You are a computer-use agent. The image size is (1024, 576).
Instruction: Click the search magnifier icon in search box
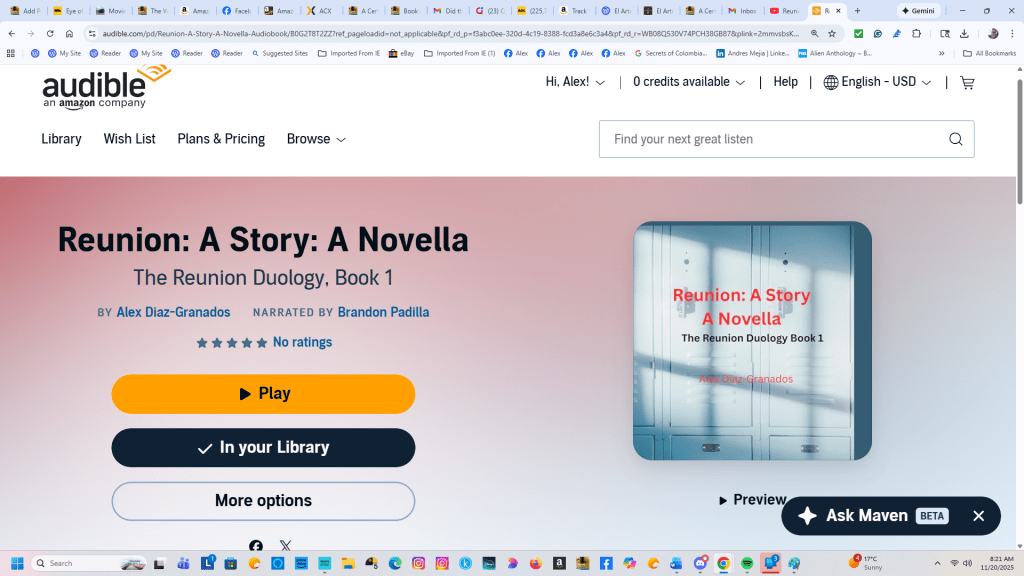[x=955, y=139]
